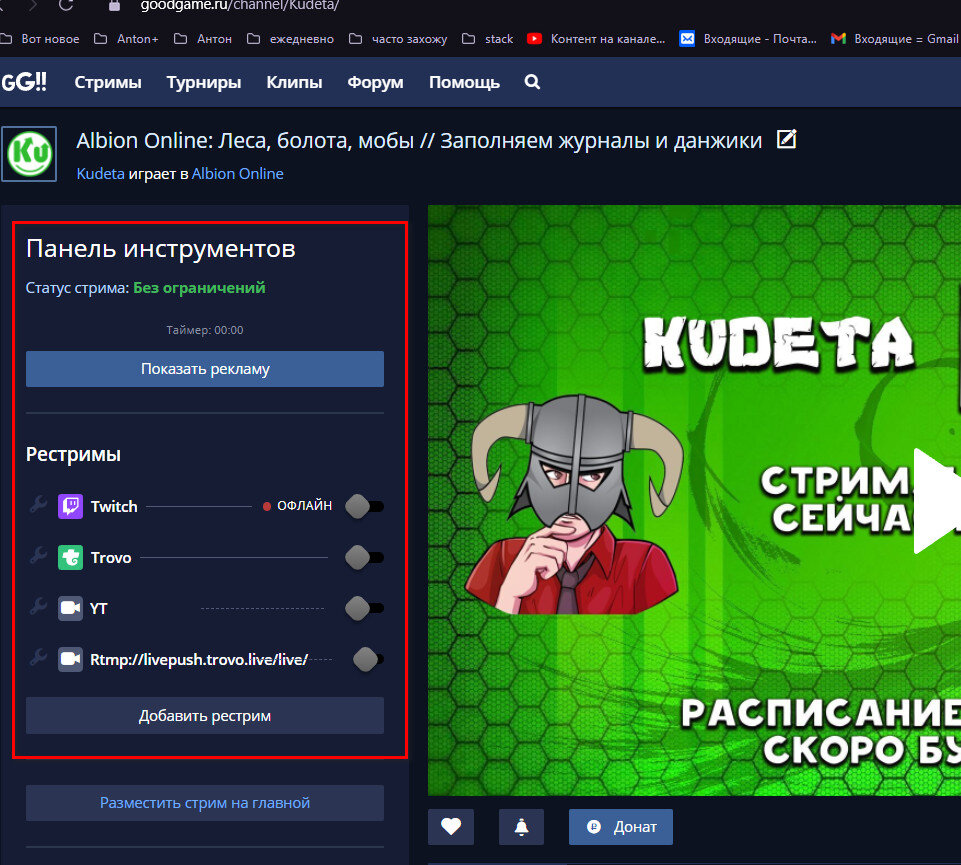The image size is (961, 865).
Task: Click the YT restream camera icon
Action: [69, 608]
